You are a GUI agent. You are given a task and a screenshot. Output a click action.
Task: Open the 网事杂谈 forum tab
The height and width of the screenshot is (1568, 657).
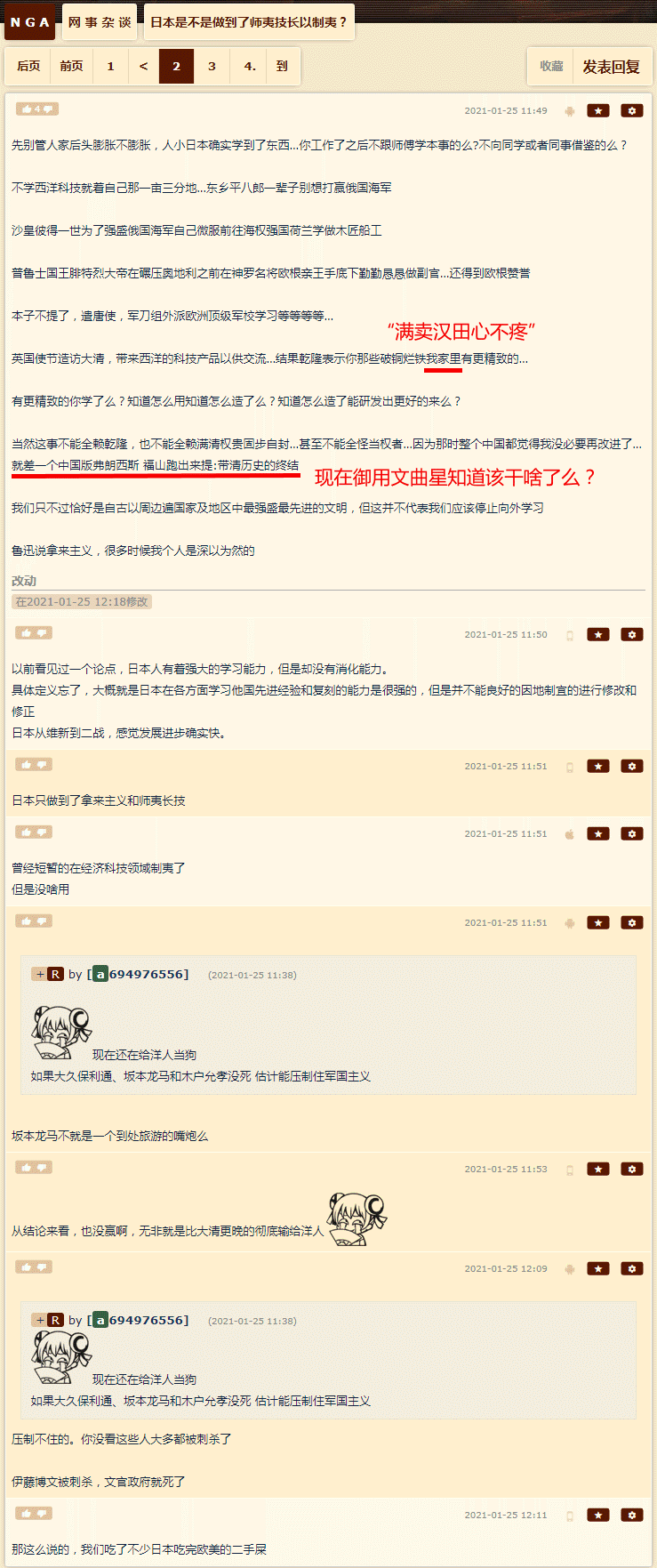coord(100,22)
